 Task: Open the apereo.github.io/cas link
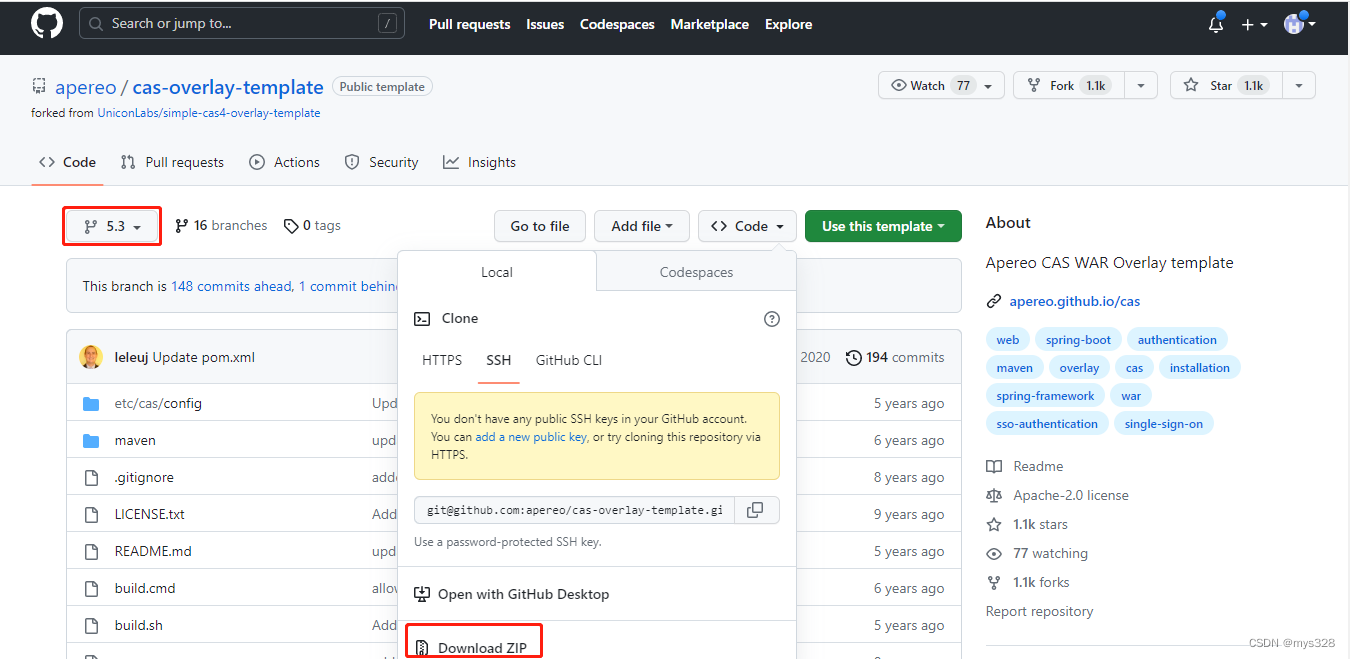pyautogui.click(x=1074, y=301)
